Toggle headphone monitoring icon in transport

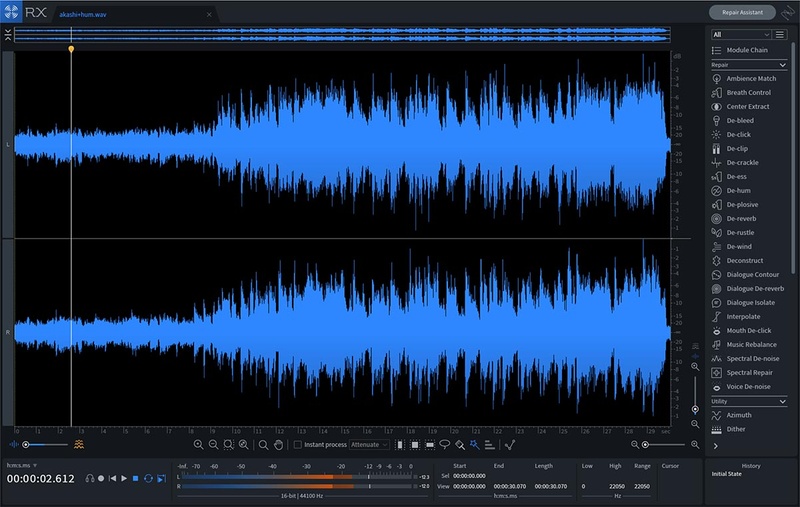tap(90, 478)
